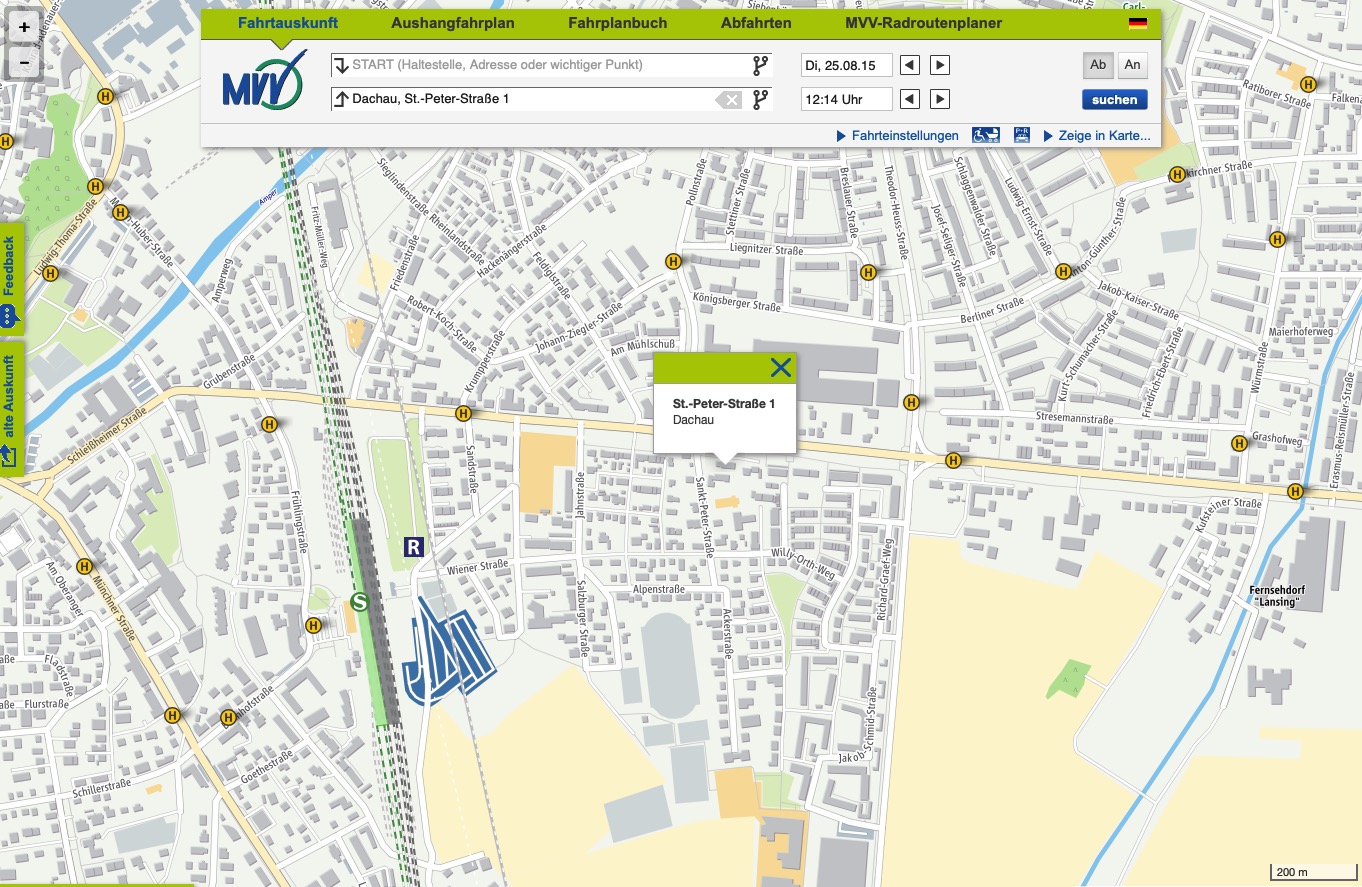Image resolution: width=1362 pixels, height=887 pixels.
Task: Click the P+R parking options icon
Action: pos(1022,135)
